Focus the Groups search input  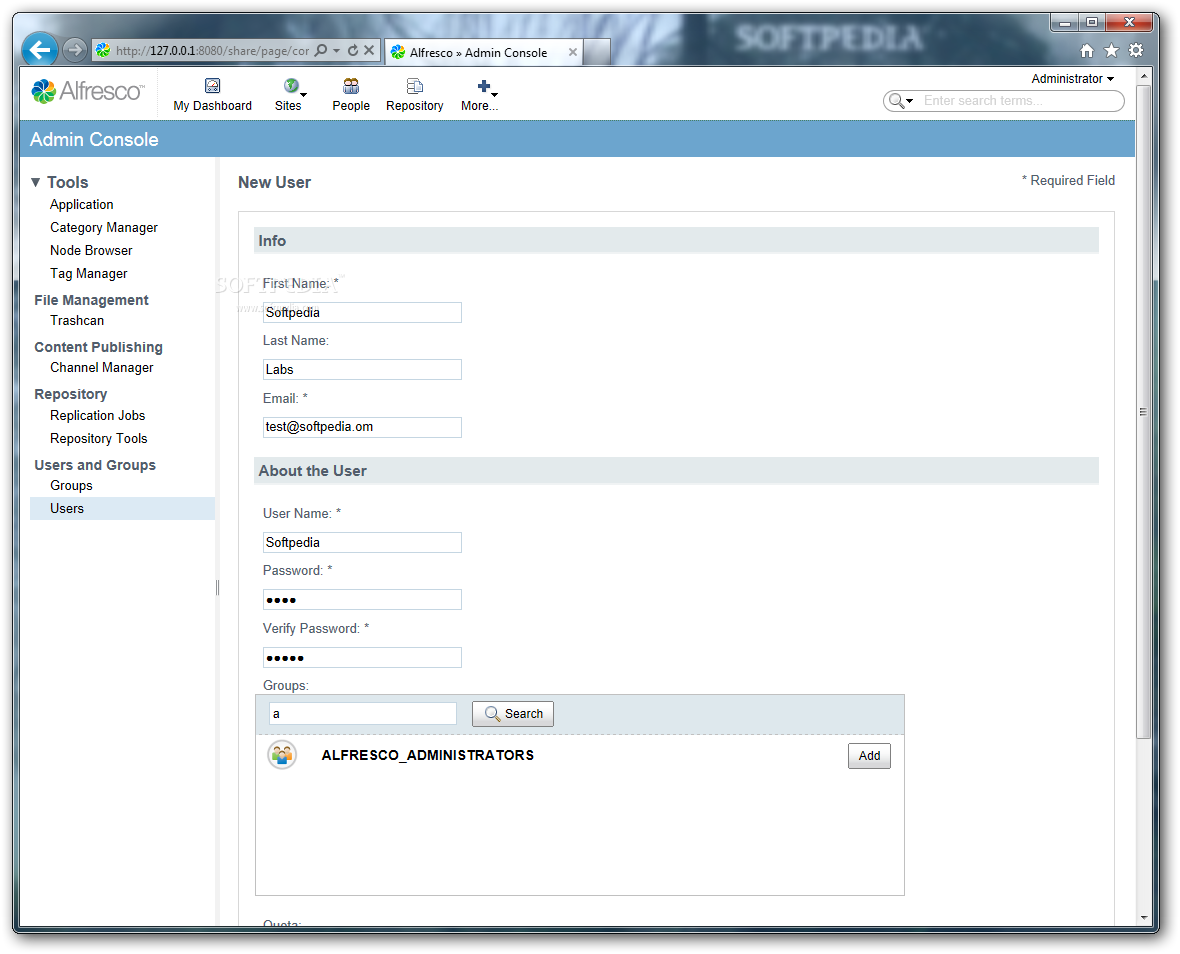[x=363, y=713]
